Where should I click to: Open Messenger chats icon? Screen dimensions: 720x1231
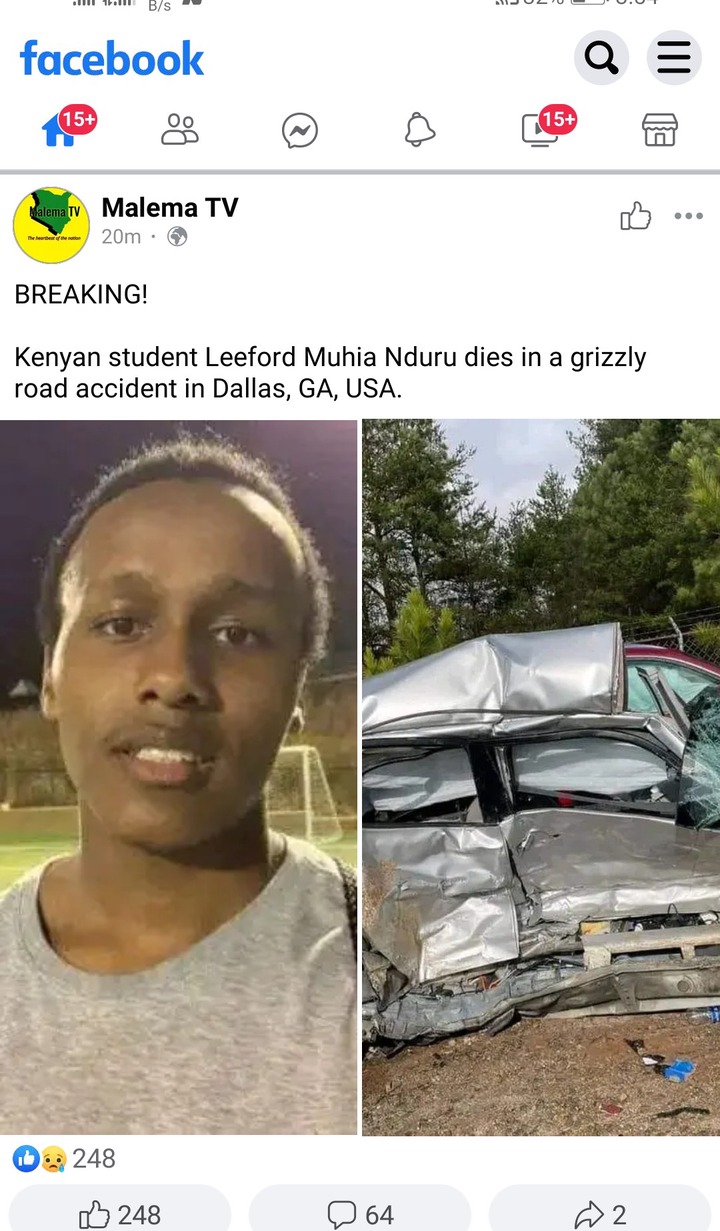click(x=300, y=130)
